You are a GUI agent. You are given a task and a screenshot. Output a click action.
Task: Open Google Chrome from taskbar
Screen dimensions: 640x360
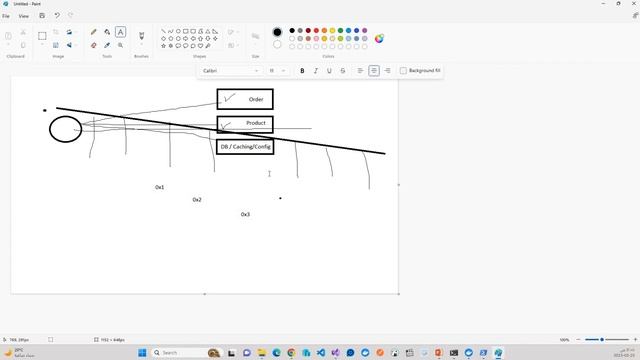click(x=291, y=353)
